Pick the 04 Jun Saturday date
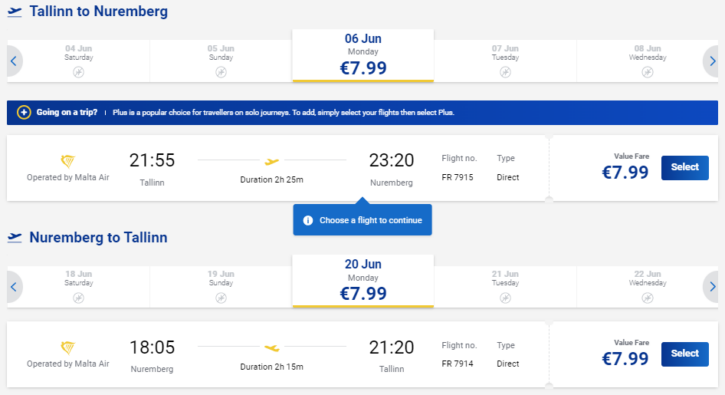 (x=79, y=61)
